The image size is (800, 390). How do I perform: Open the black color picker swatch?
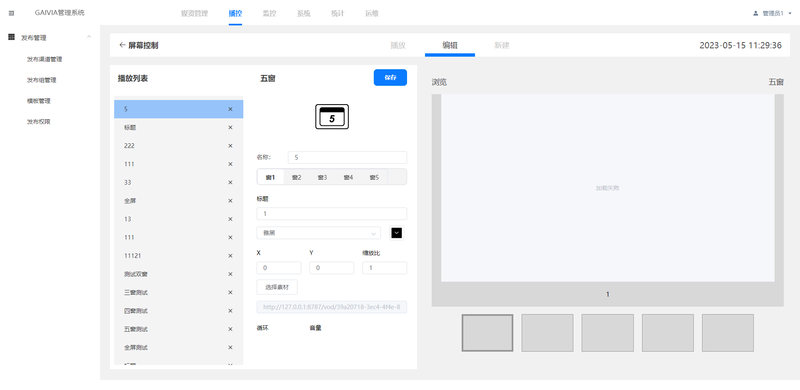[x=396, y=233]
